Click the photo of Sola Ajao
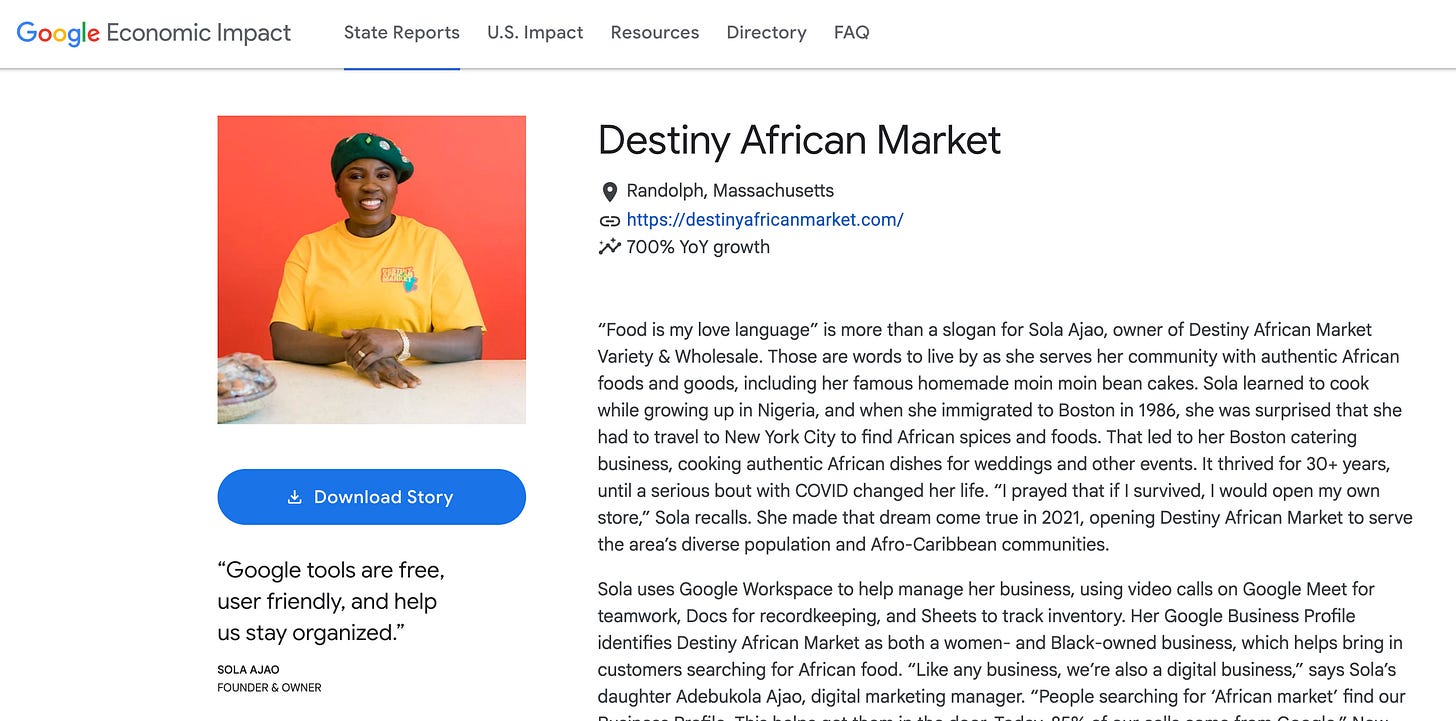 tap(371, 270)
